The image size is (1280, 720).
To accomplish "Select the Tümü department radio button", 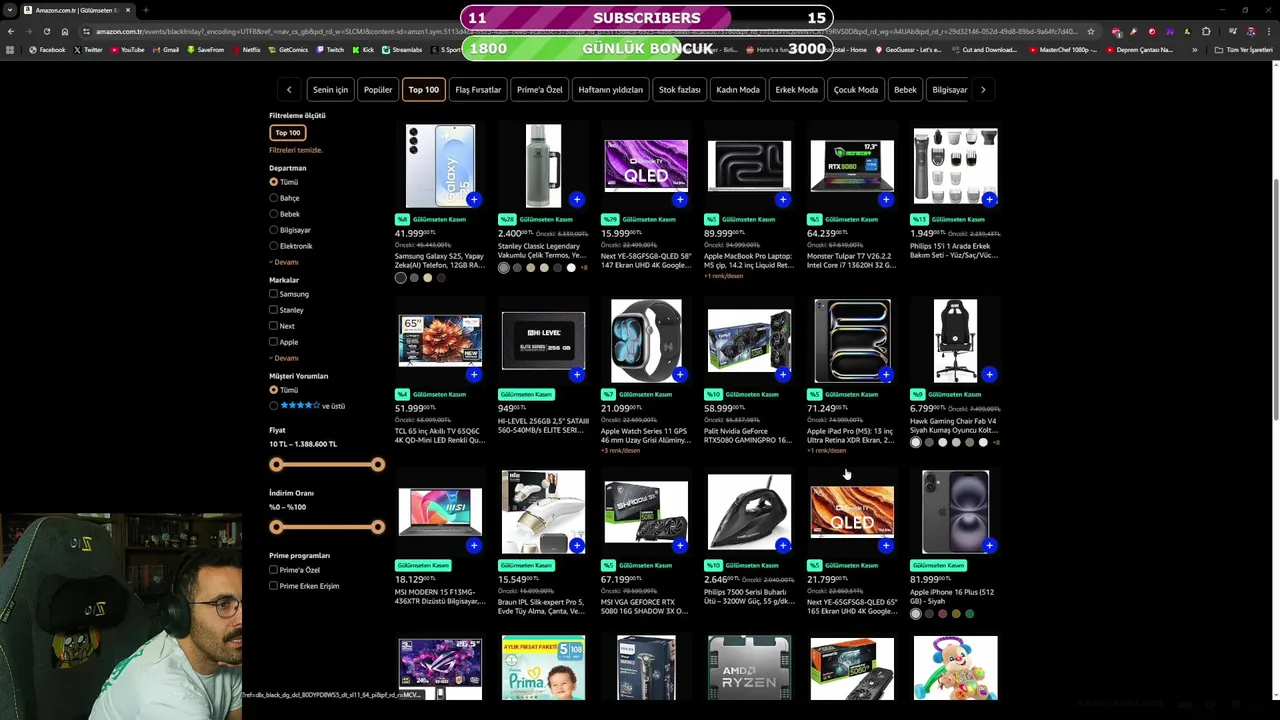I will pyautogui.click(x=274, y=182).
